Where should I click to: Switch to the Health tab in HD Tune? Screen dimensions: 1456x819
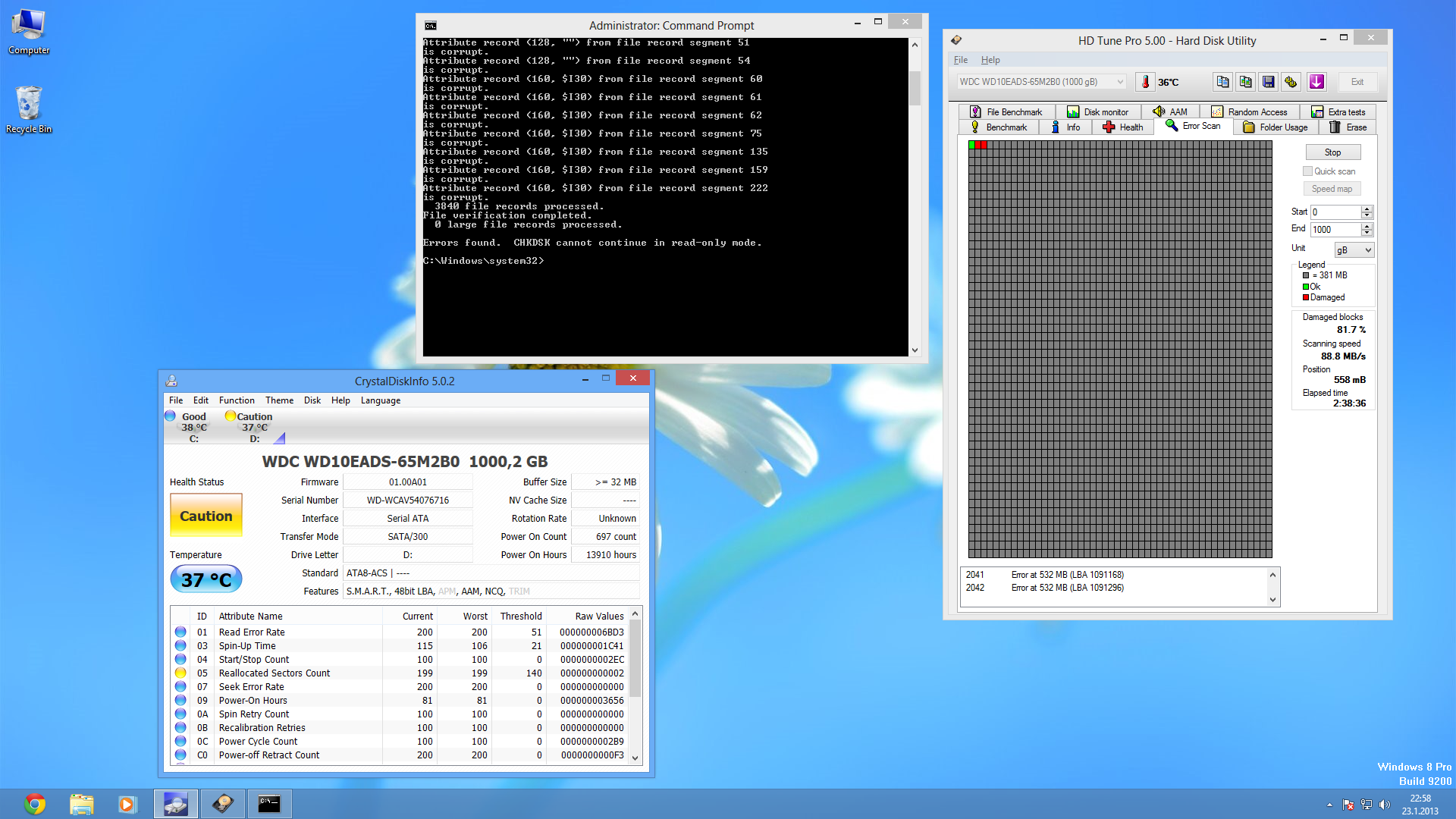pyautogui.click(x=1123, y=127)
